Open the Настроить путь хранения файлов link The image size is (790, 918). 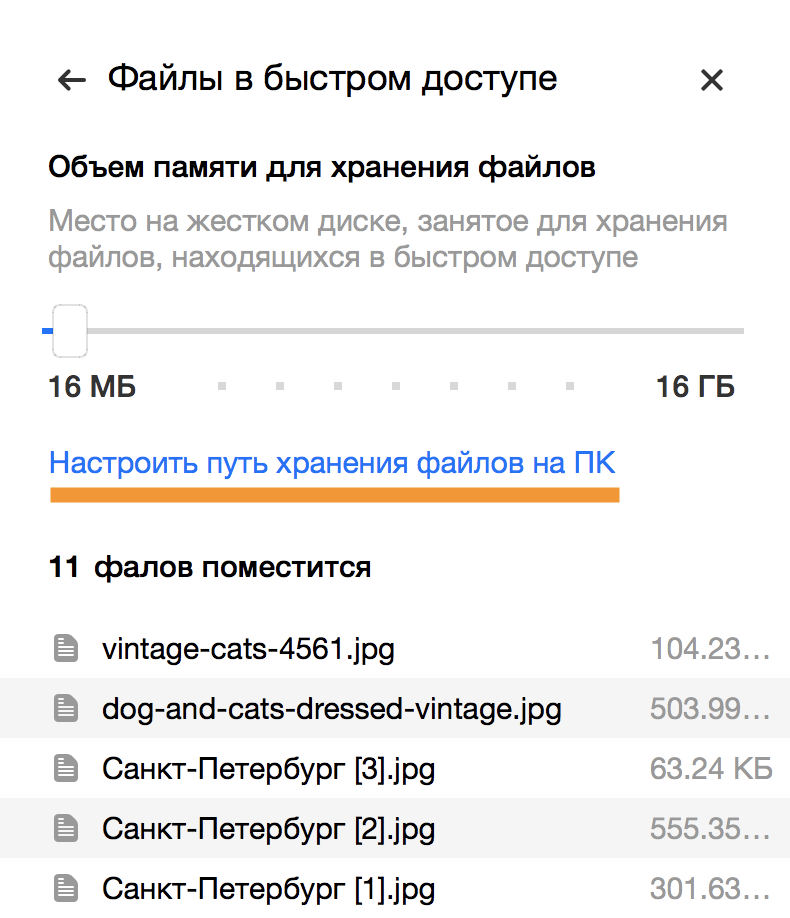332,464
